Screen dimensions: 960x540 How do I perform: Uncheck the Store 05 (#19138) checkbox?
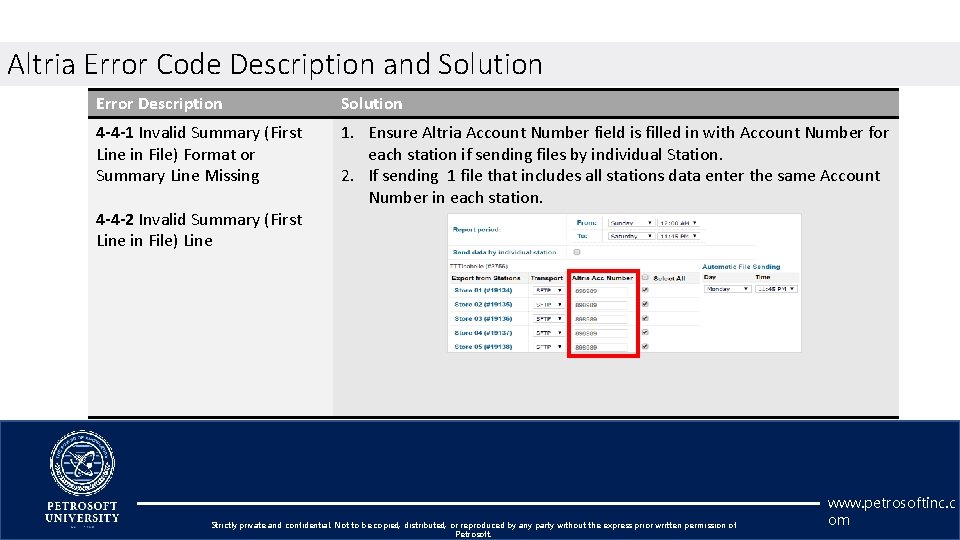click(645, 347)
